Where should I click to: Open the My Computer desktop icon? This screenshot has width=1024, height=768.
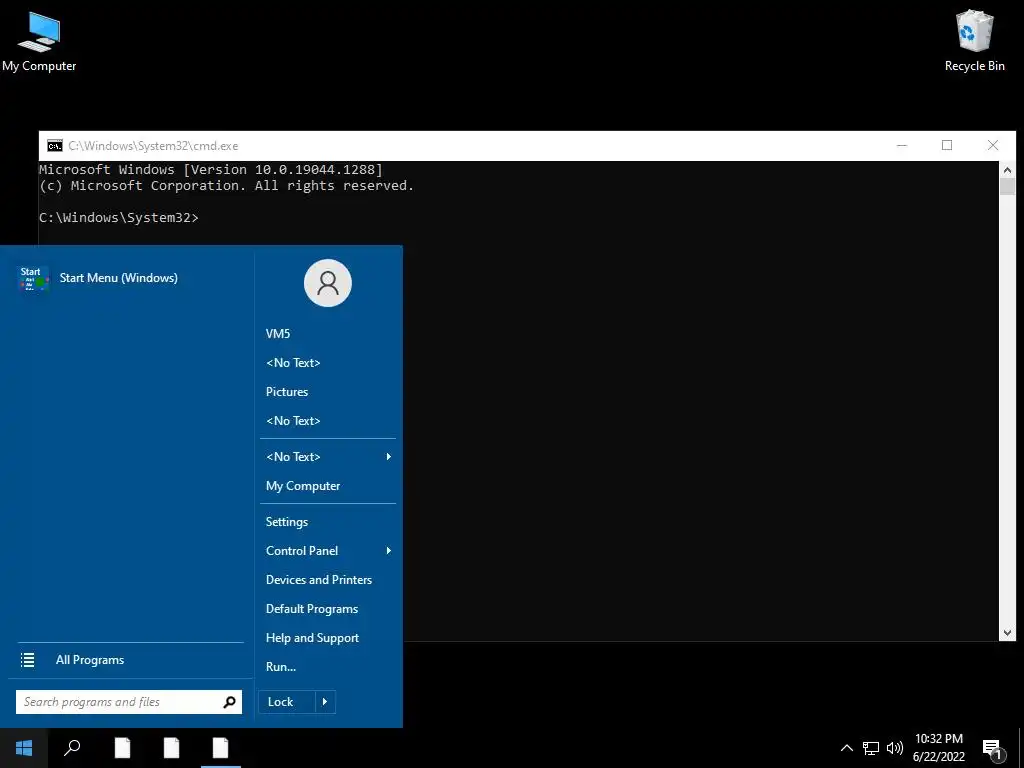click(39, 41)
